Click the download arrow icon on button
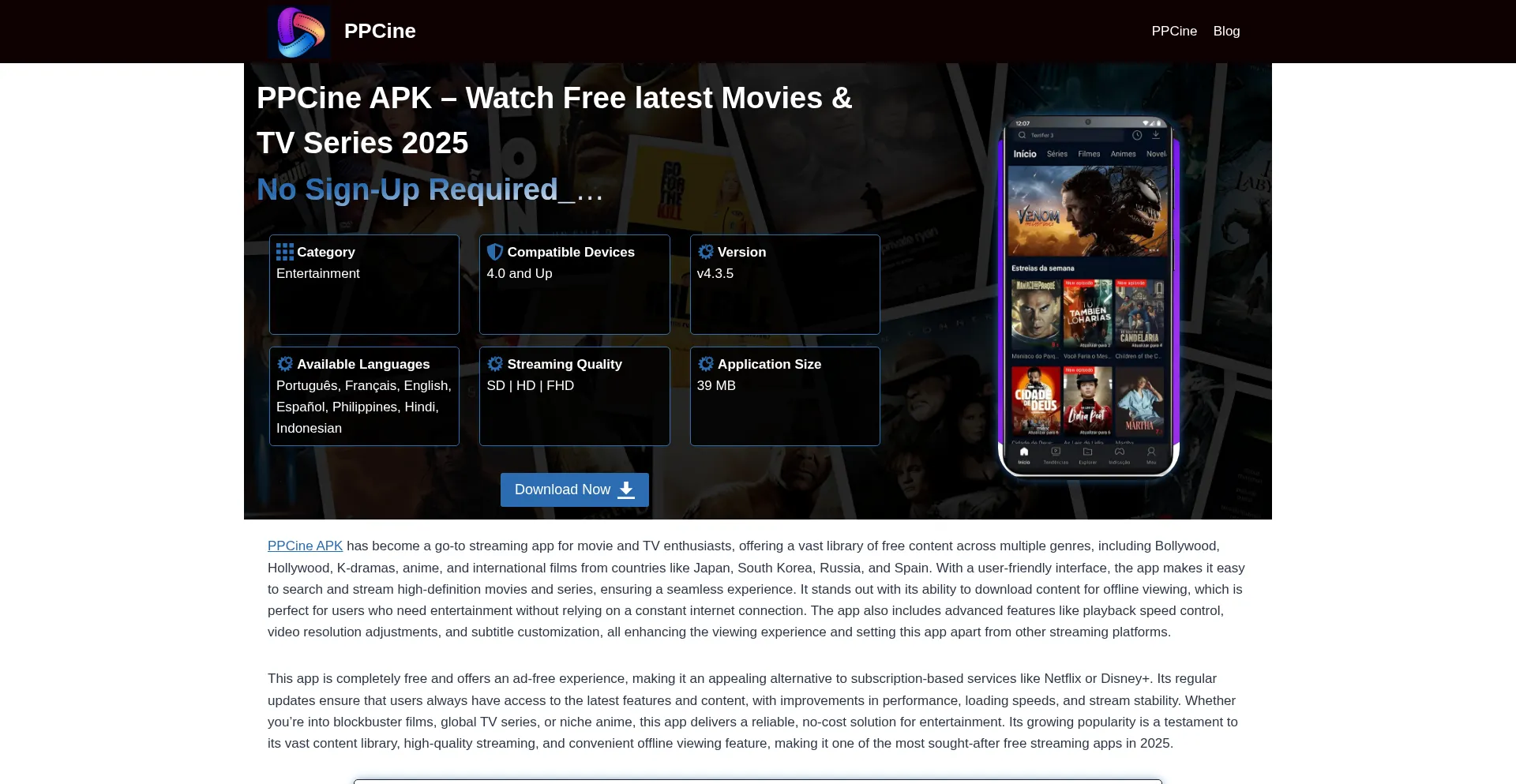The width and height of the screenshot is (1516, 784). [x=626, y=490]
